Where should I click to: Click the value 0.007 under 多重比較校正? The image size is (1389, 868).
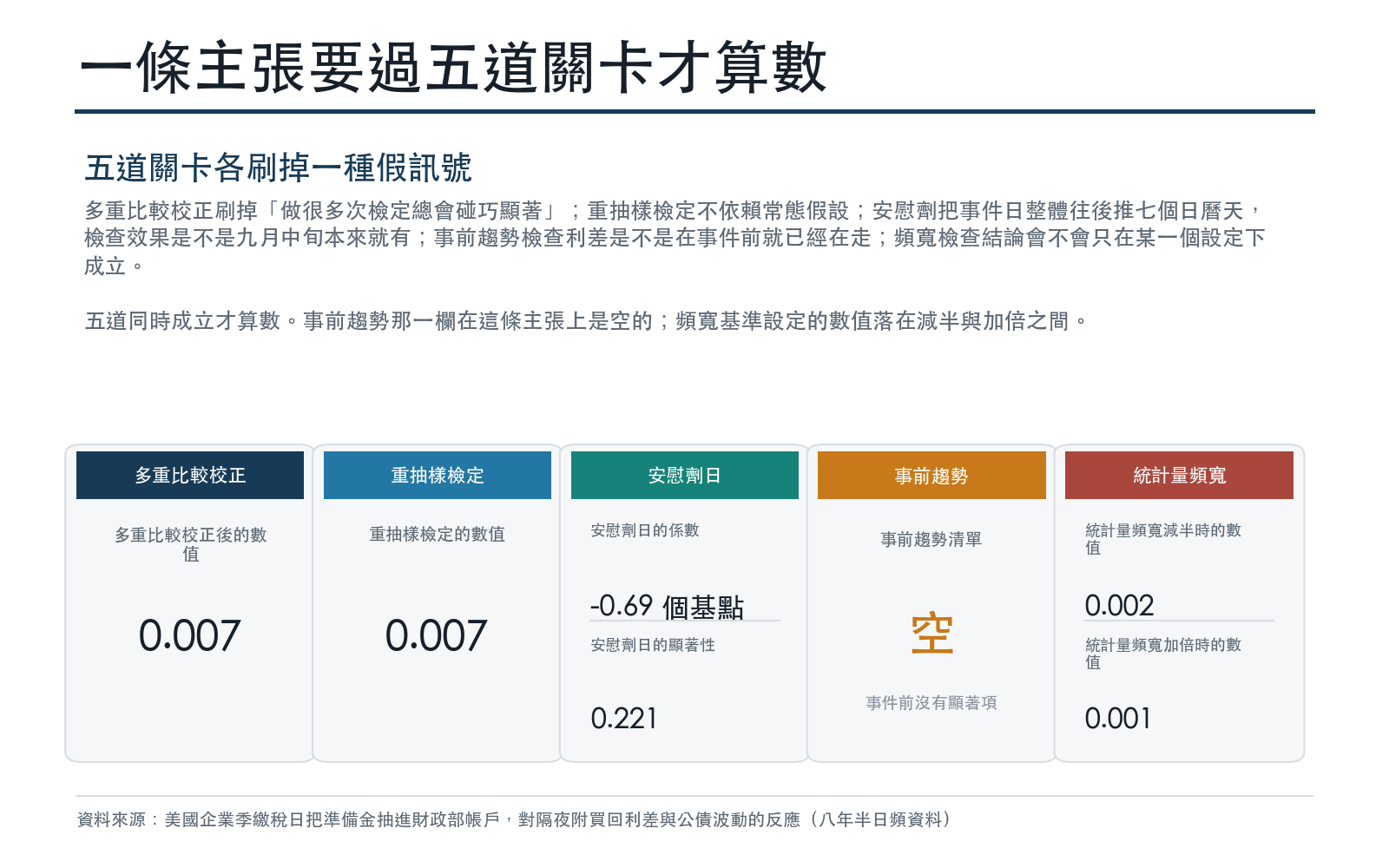190,636
